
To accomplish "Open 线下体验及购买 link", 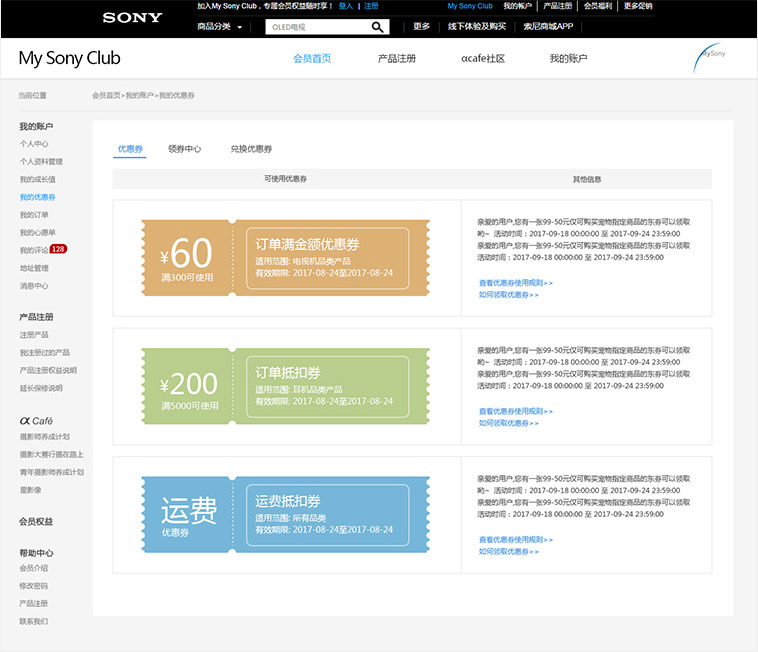I will (477, 27).
